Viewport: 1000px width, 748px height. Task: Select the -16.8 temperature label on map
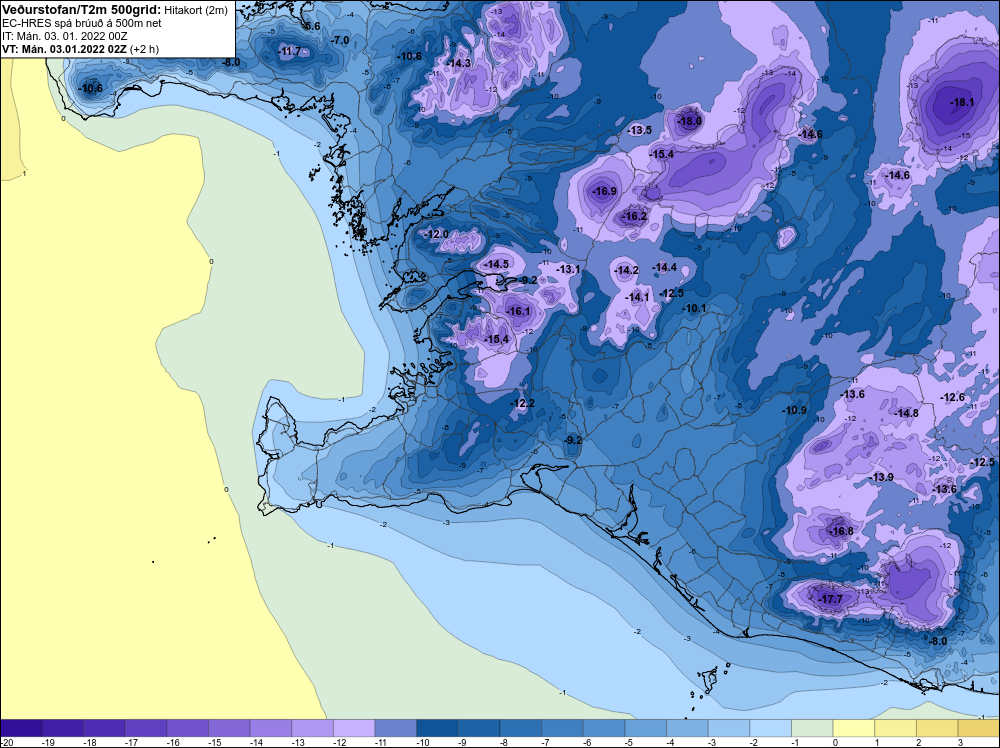coord(841,531)
